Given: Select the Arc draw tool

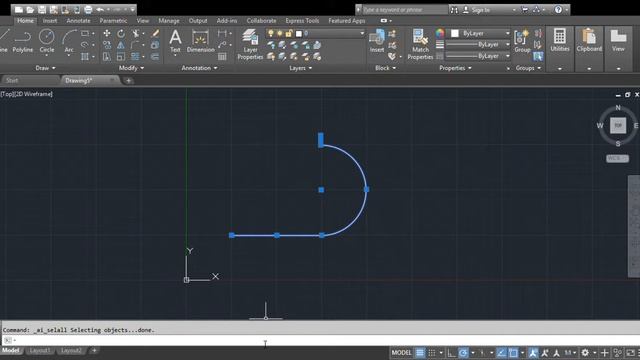Looking at the screenshot, I should coord(69,41).
